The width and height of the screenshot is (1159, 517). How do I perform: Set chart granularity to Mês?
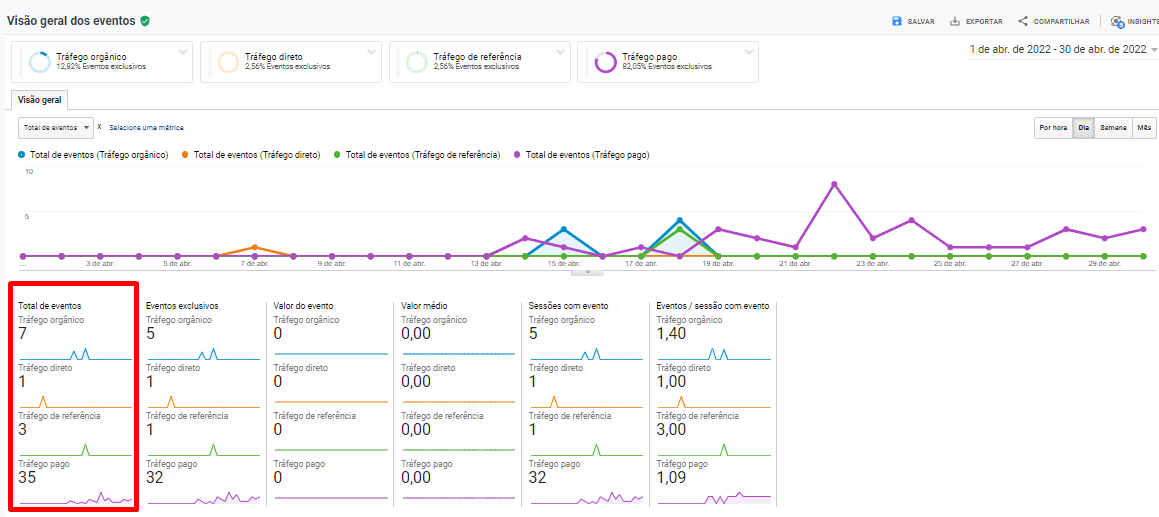tap(1144, 128)
